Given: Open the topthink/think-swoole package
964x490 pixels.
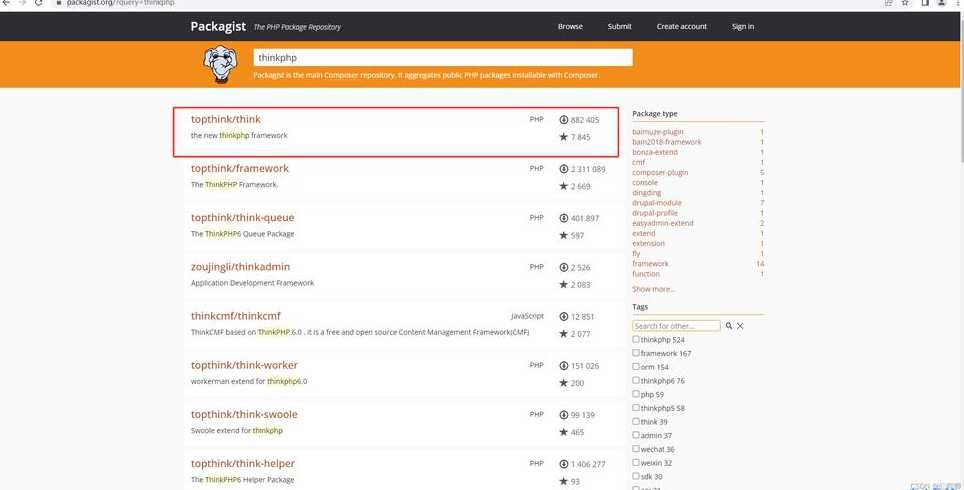Looking at the screenshot, I should pyautogui.click(x=244, y=414).
